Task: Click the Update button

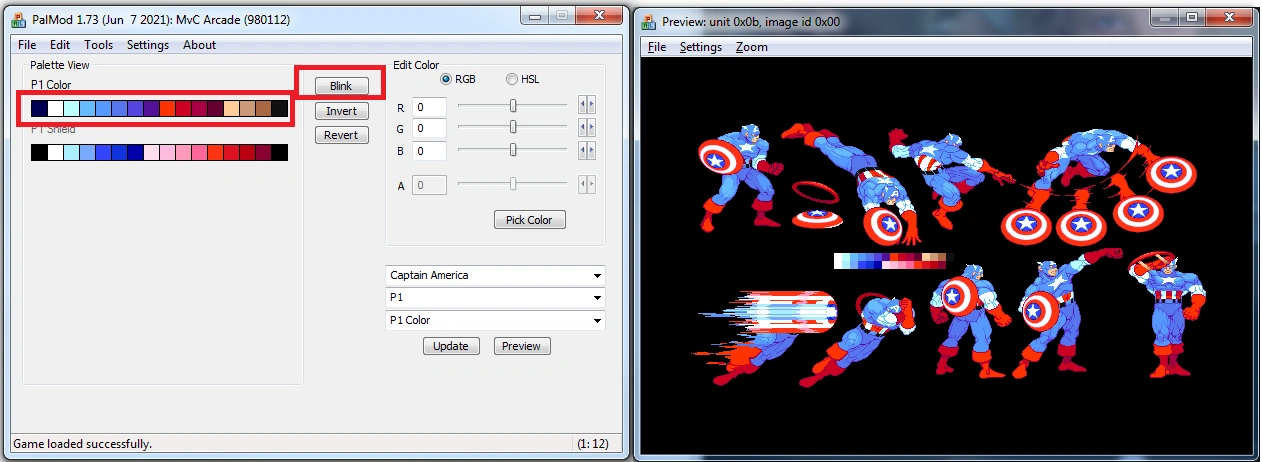Action: pos(451,346)
